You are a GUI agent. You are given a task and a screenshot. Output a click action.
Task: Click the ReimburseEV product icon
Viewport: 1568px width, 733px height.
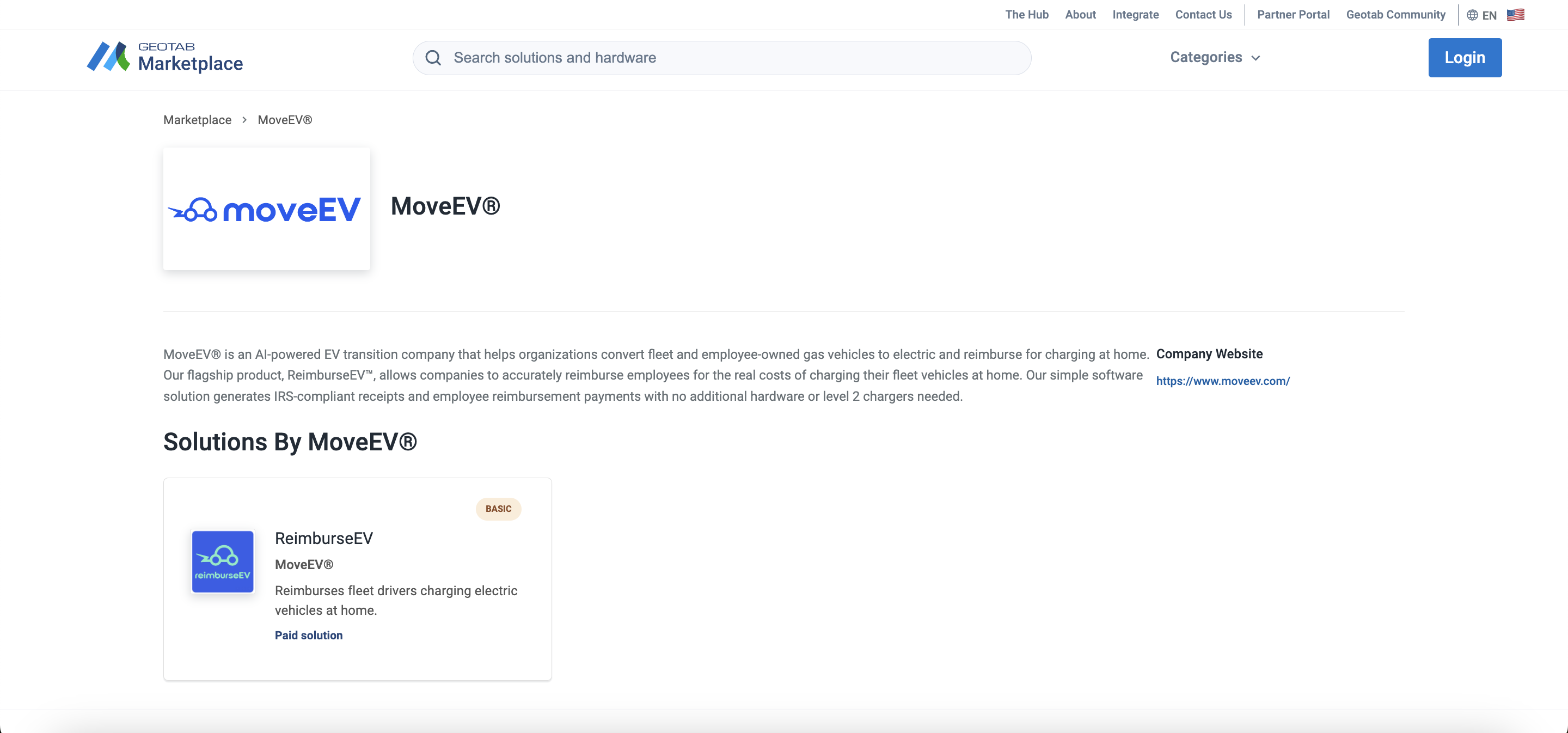(222, 561)
